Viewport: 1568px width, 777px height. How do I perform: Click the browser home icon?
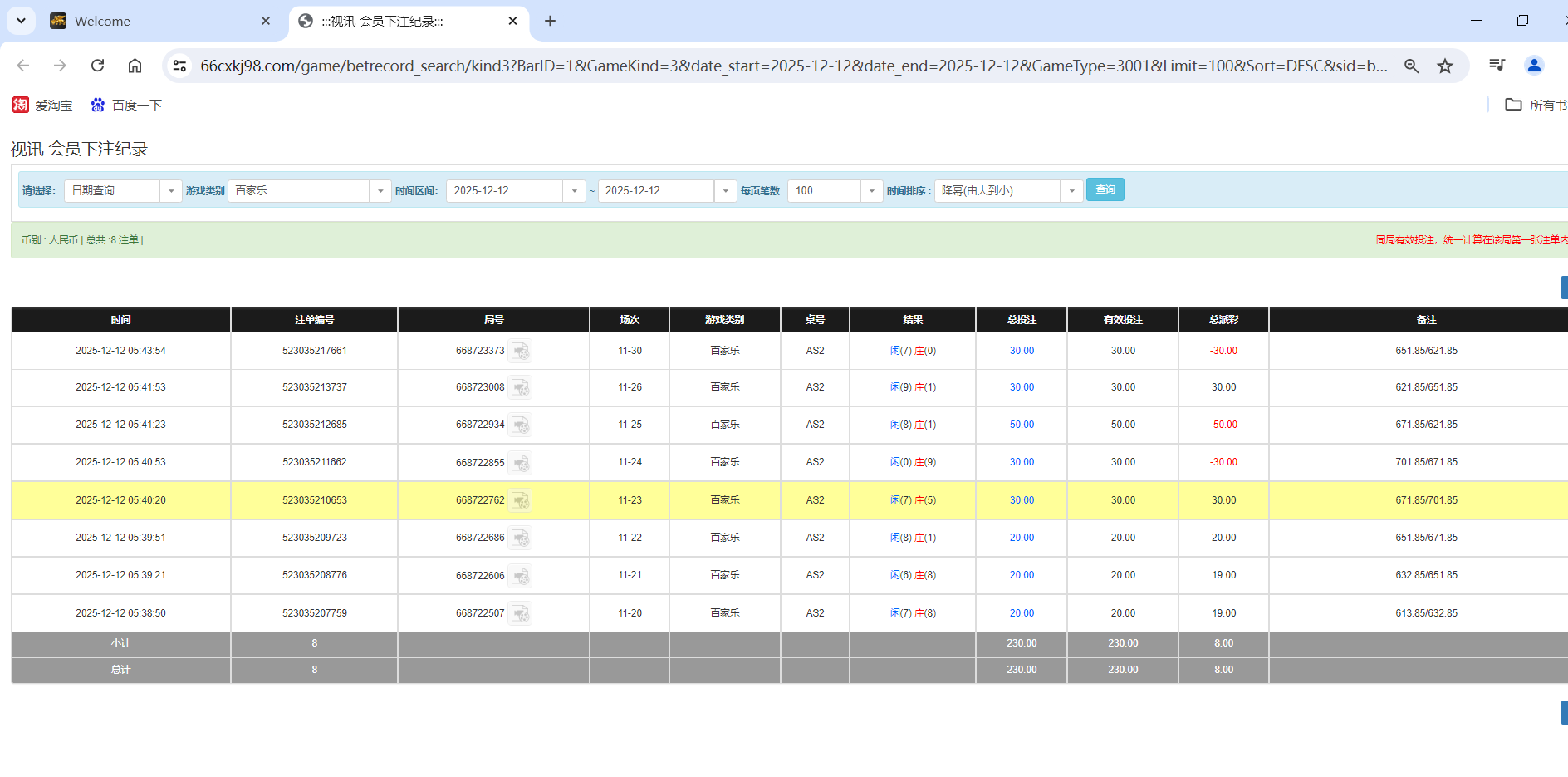pos(135,65)
